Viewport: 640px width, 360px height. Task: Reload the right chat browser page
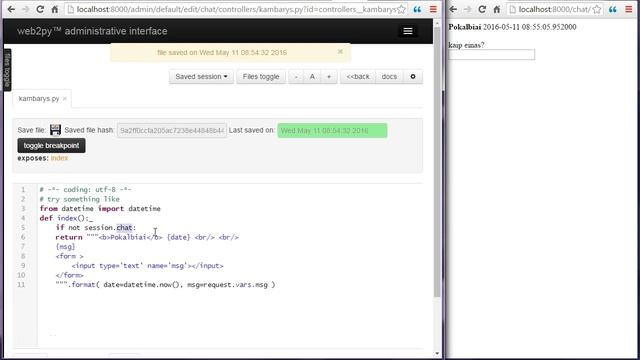coord(482,9)
